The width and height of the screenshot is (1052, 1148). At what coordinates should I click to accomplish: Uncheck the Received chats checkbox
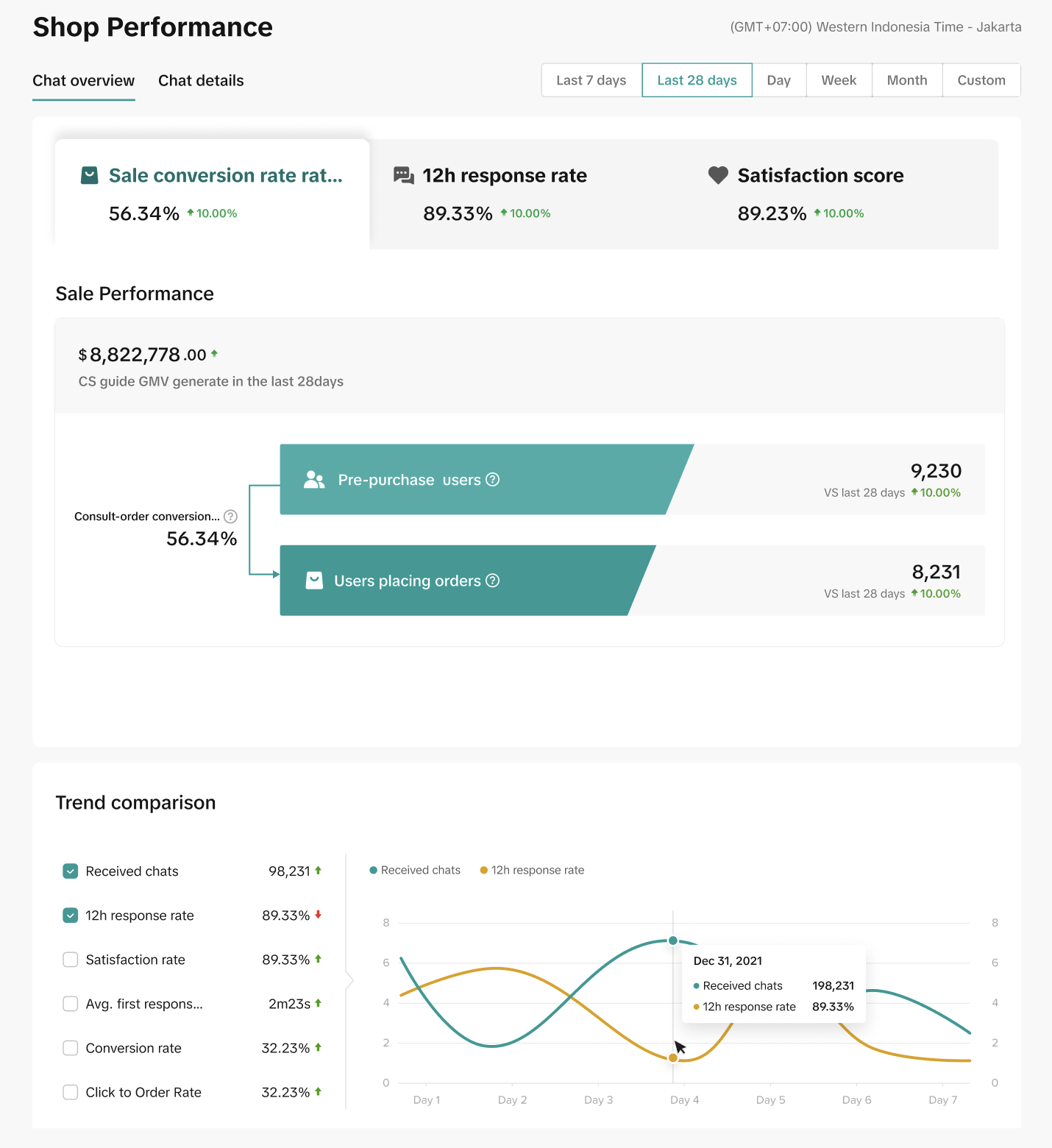(71, 871)
